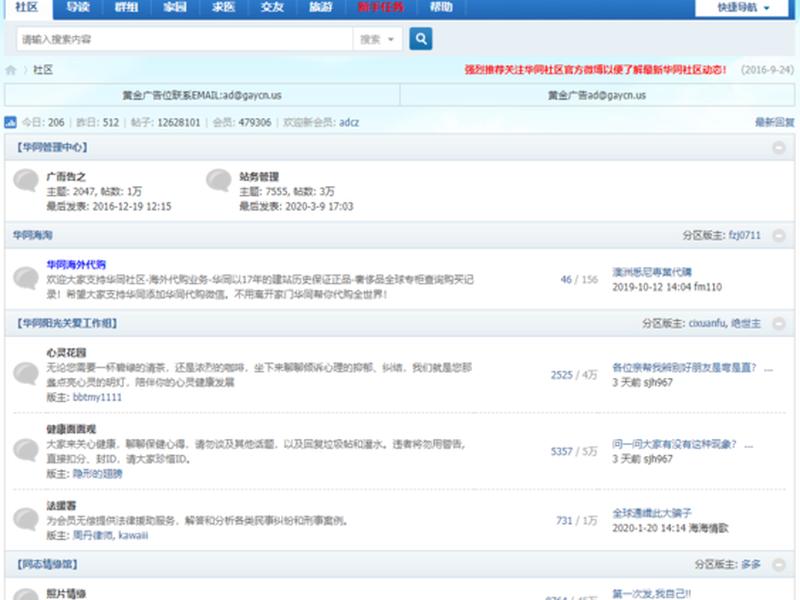Open the 全球通缉此大骗子 latest post

pos(652,513)
